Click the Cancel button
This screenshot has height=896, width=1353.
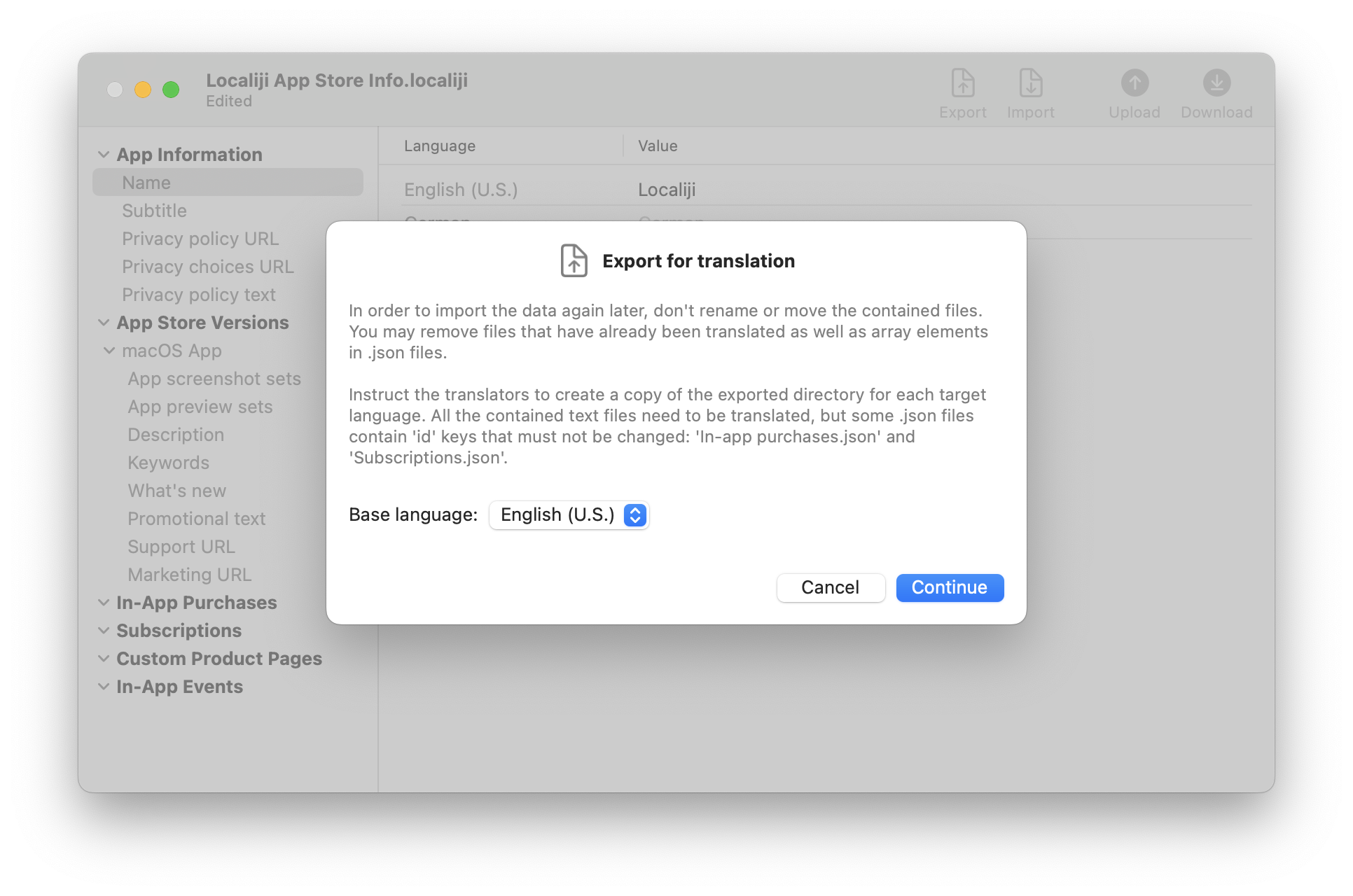pos(831,587)
